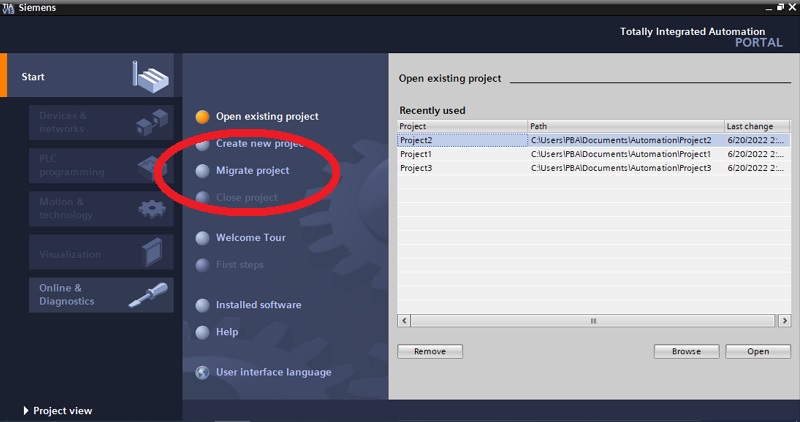Click the Project2 path cell
The height and width of the screenshot is (422, 800).
pos(626,140)
